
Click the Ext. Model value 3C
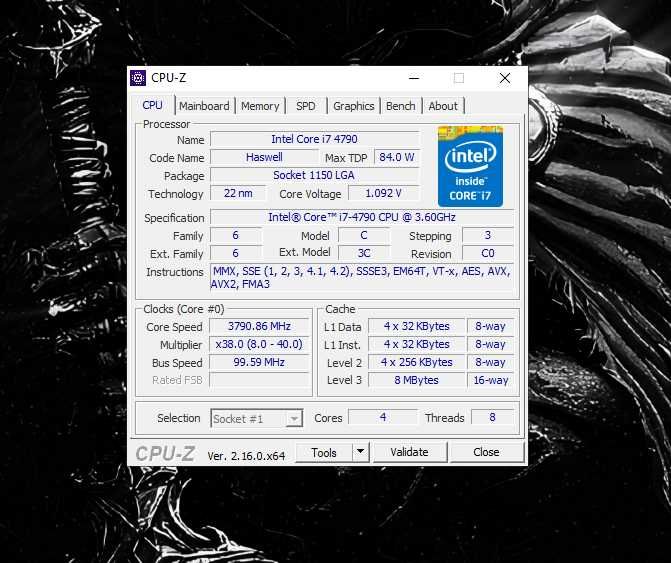pos(364,253)
